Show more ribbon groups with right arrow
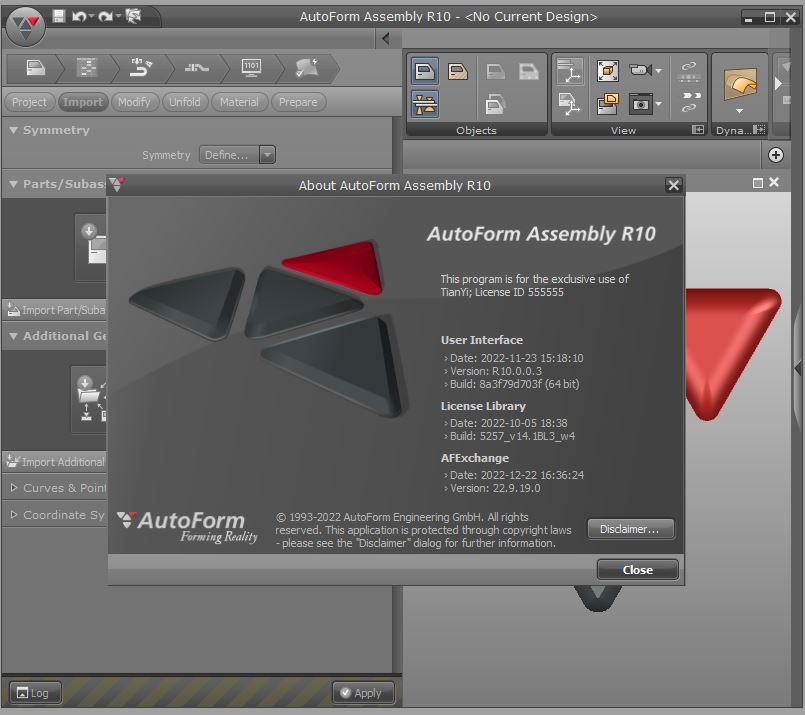Screen dimensions: 805x715 pyautogui.click(x=778, y=83)
